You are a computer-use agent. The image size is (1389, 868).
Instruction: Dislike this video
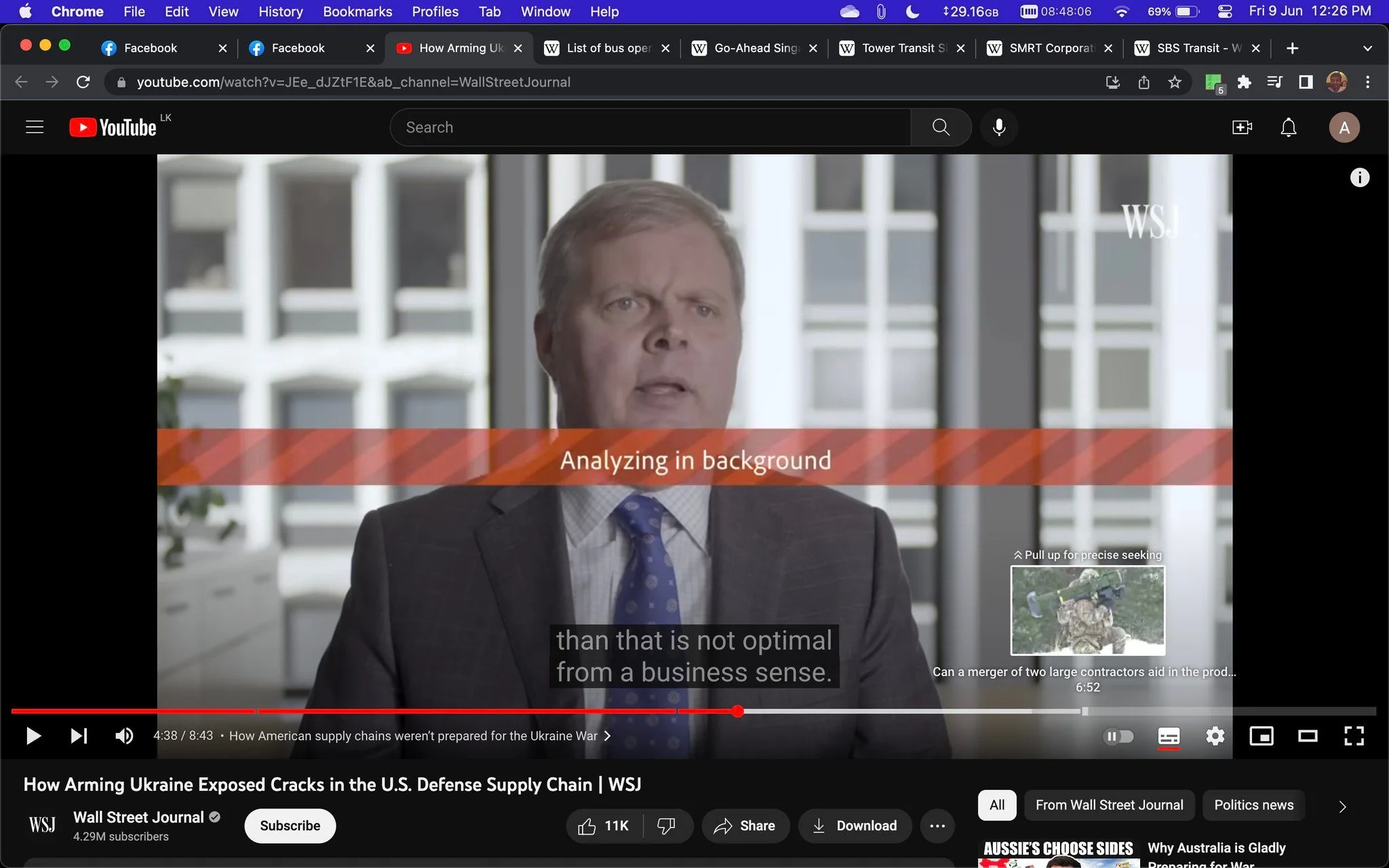(667, 826)
